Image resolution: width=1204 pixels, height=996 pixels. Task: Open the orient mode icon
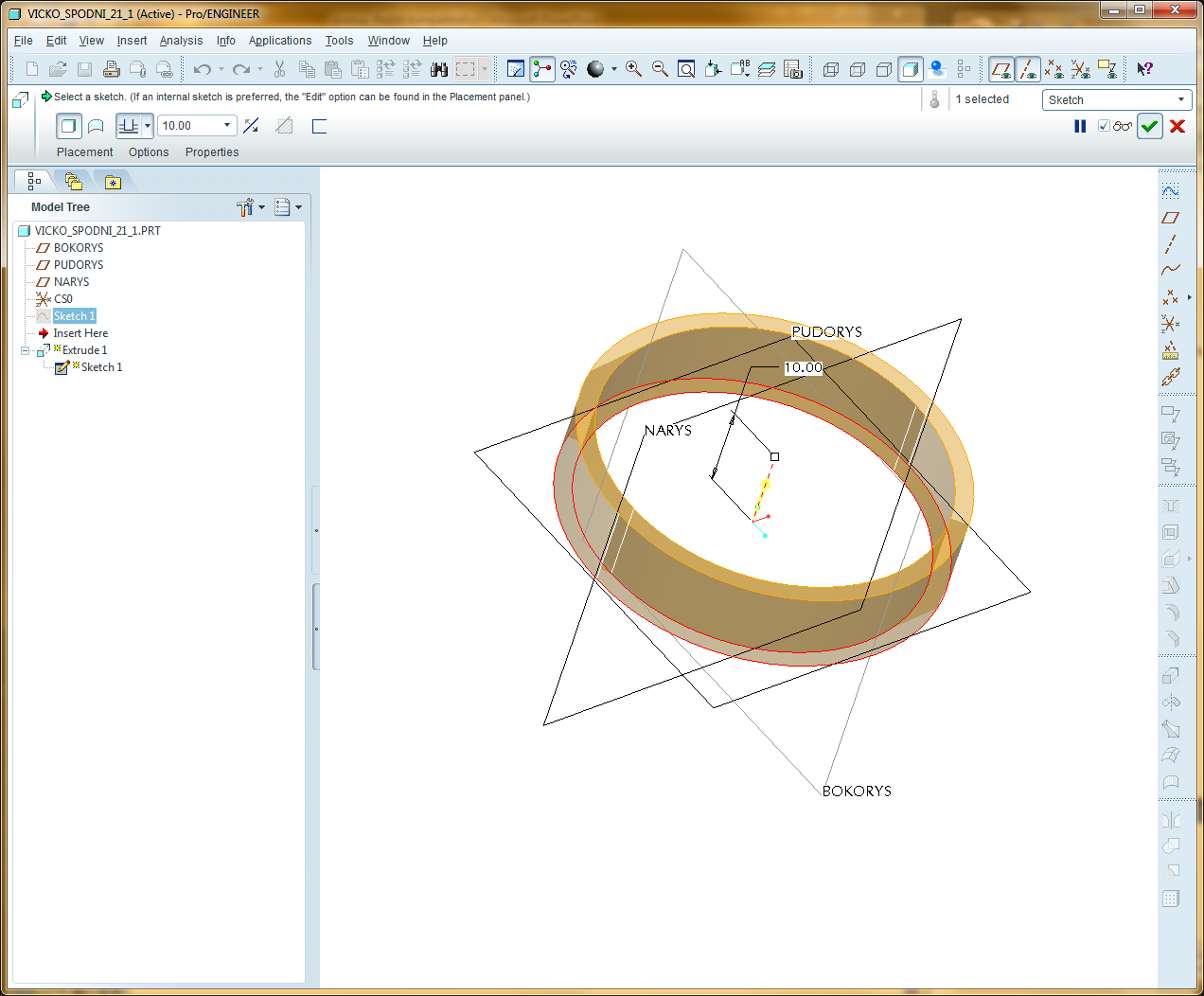click(x=569, y=69)
